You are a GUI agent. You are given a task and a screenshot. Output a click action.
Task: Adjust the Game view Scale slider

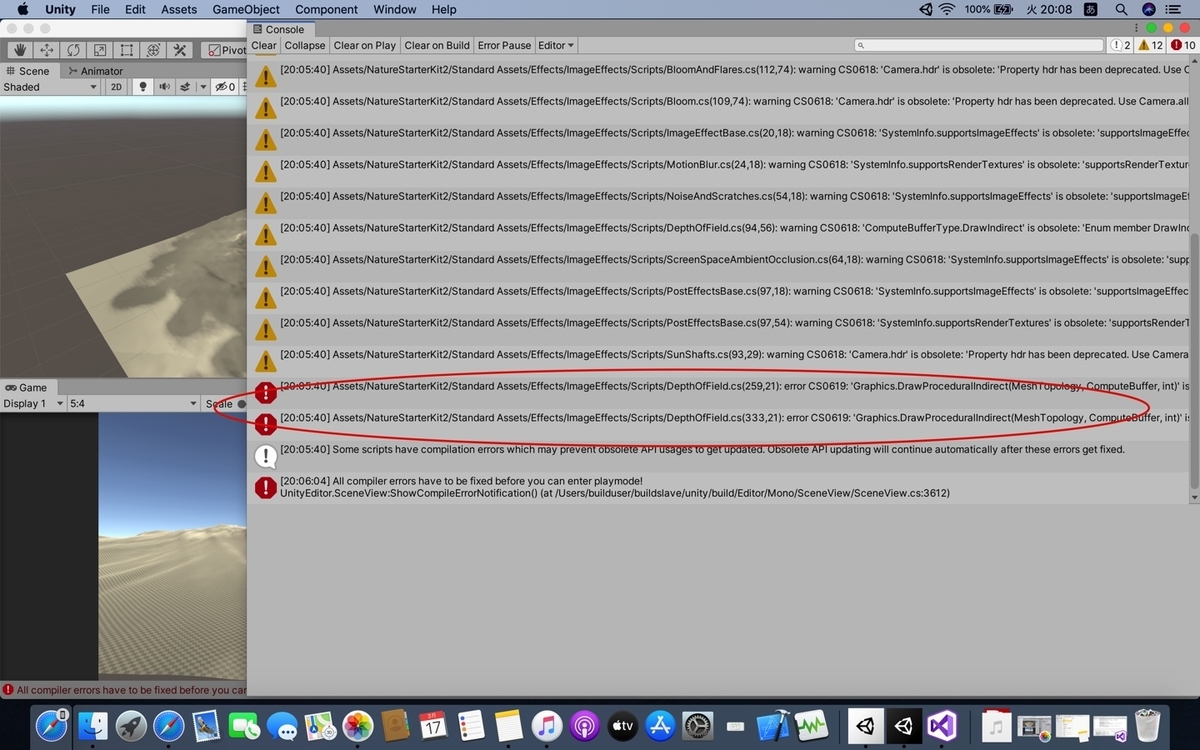click(241, 404)
